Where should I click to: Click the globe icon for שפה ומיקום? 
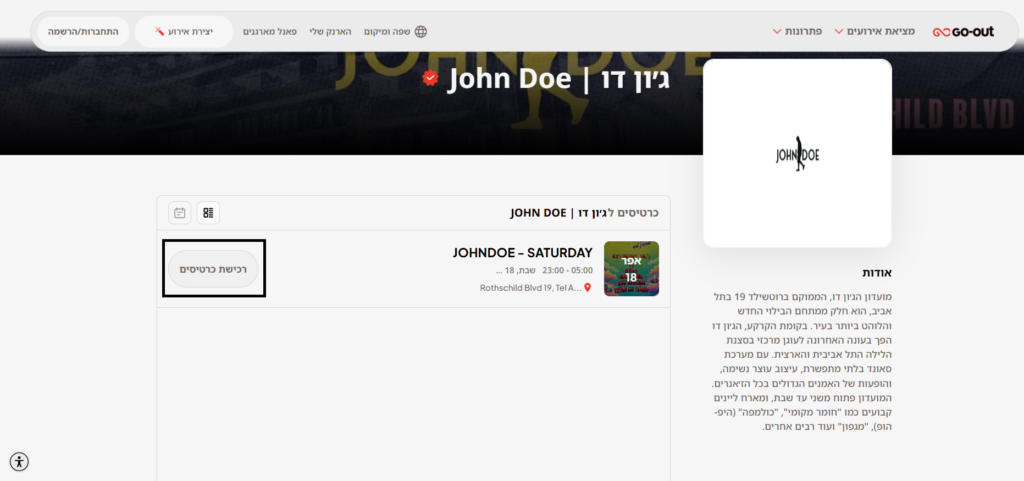tap(421, 31)
